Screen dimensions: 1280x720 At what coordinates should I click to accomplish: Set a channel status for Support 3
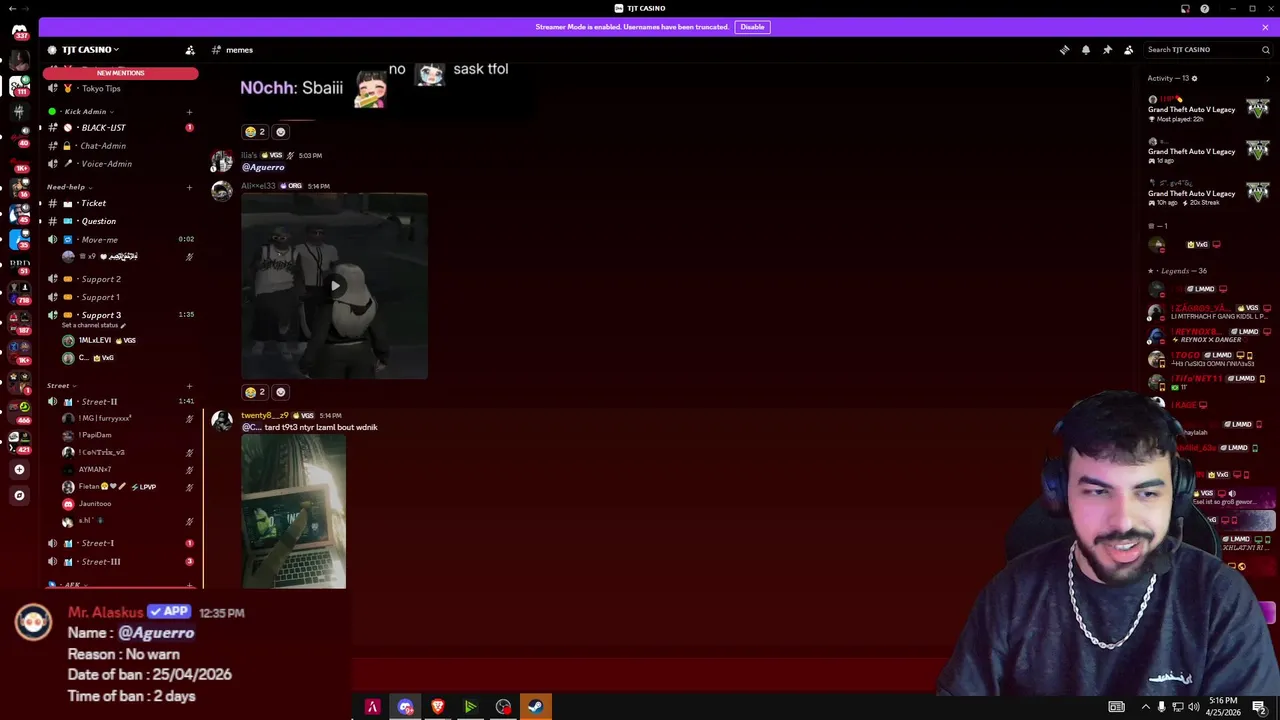(94, 326)
